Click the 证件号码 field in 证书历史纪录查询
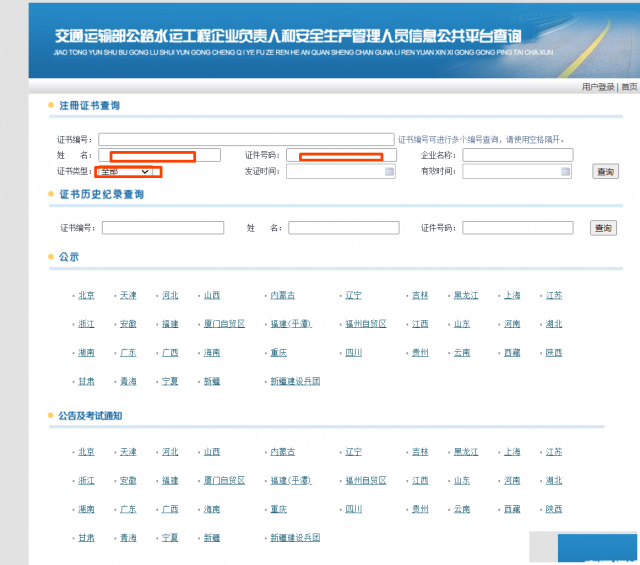The height and width of the screenshot is (565, 640). (x=516, y=228)
